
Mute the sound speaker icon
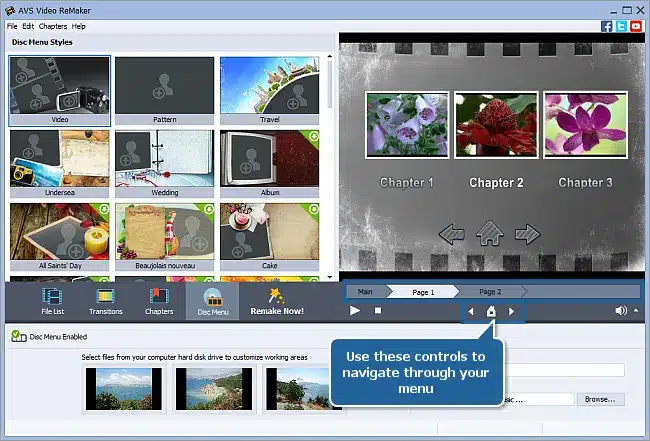pos(621,310)
